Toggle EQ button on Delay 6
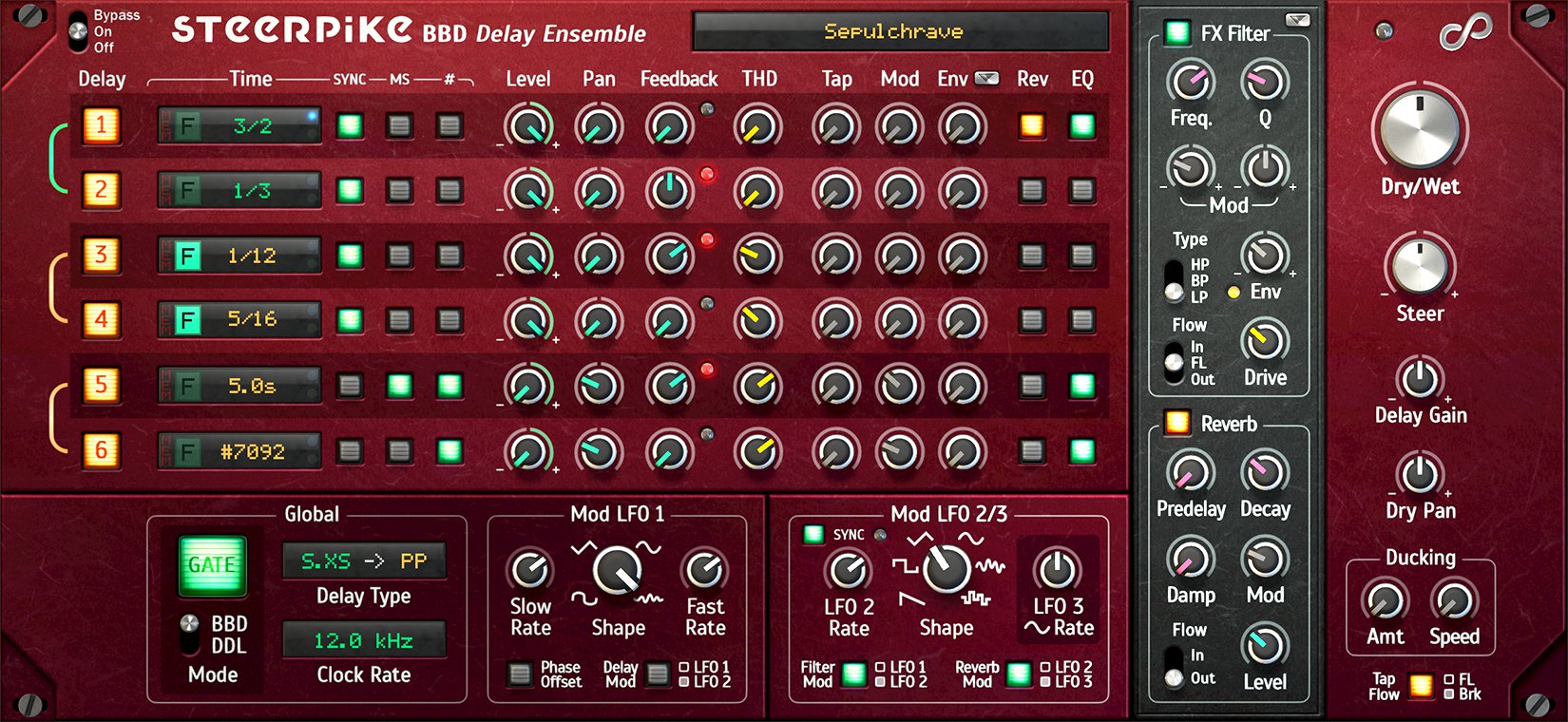Image resolution: width=1568 pixels, height=722 pixels. click(1081, 450)
